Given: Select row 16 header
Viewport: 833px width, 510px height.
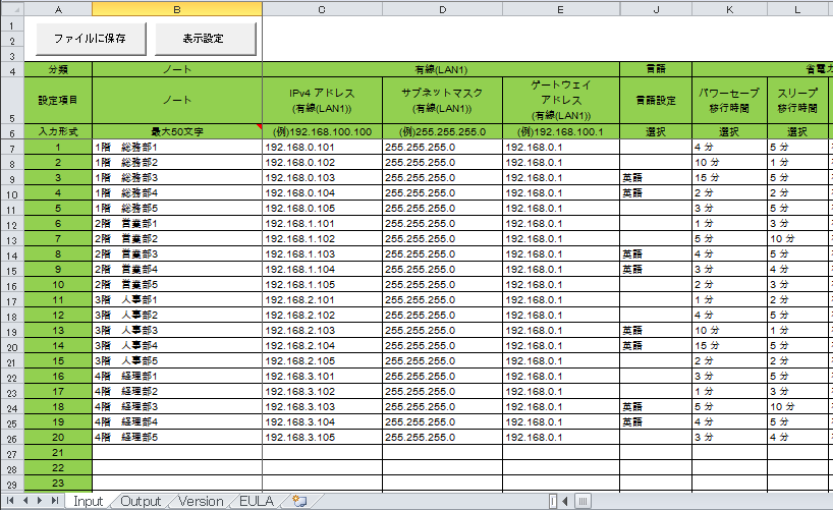Looking at the screenshot, I should pos(12,286).
